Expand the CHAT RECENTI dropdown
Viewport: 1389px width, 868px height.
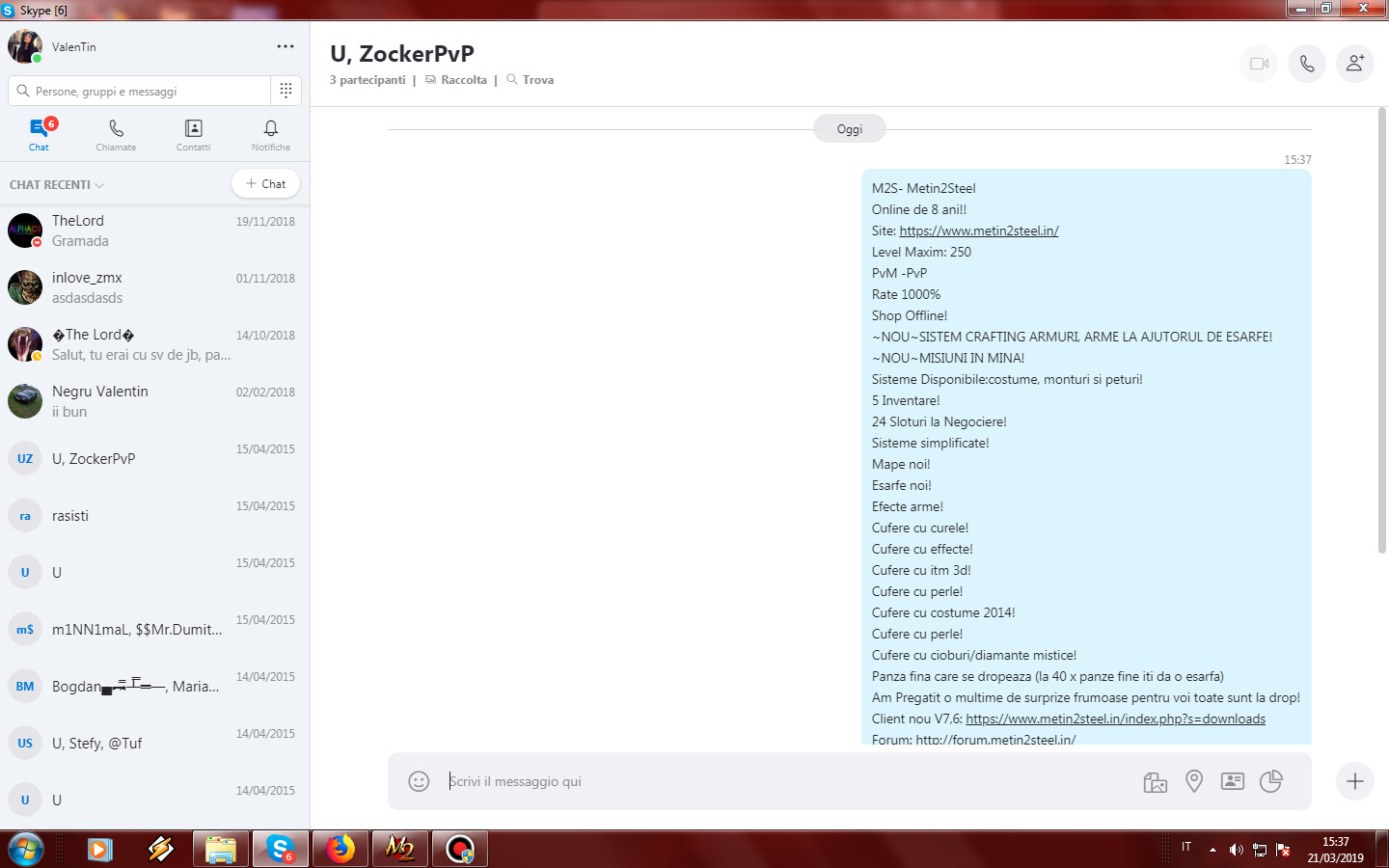point(57,184)
